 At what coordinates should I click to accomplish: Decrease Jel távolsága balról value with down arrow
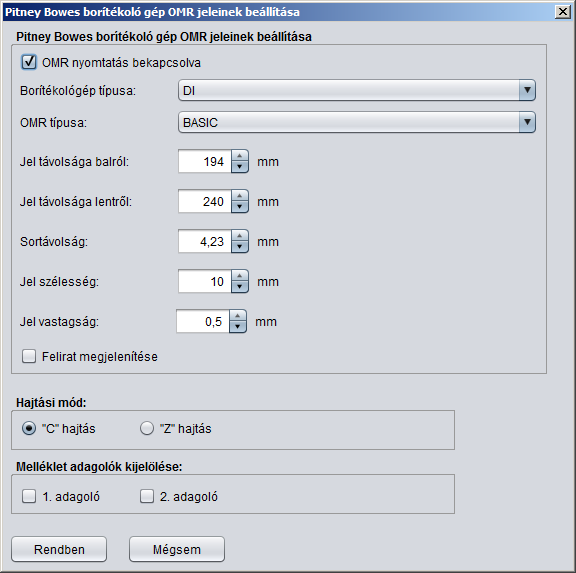point(240,167)
